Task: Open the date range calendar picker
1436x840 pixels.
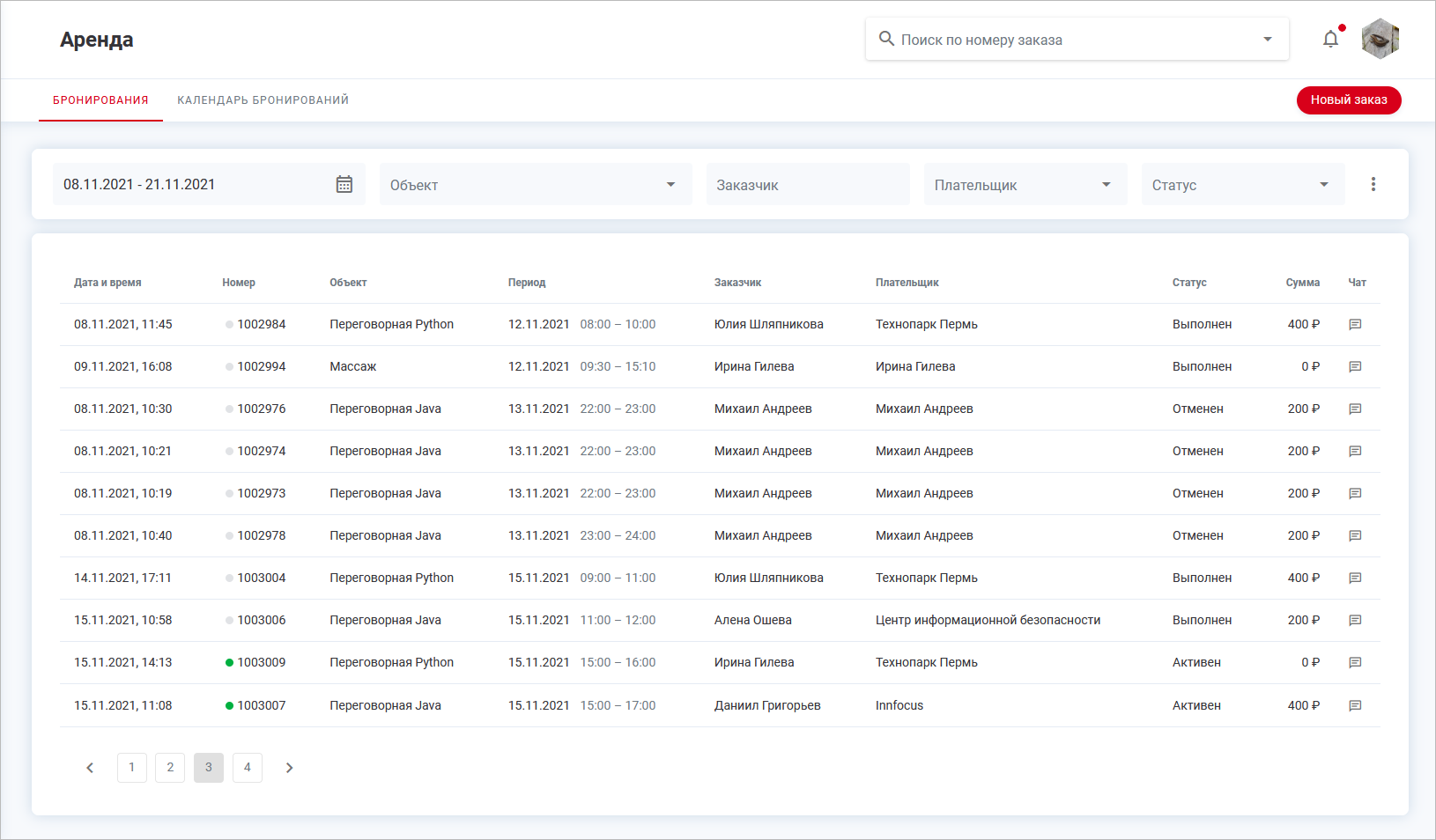Action: pyautogui.click(x=344, y=184)
